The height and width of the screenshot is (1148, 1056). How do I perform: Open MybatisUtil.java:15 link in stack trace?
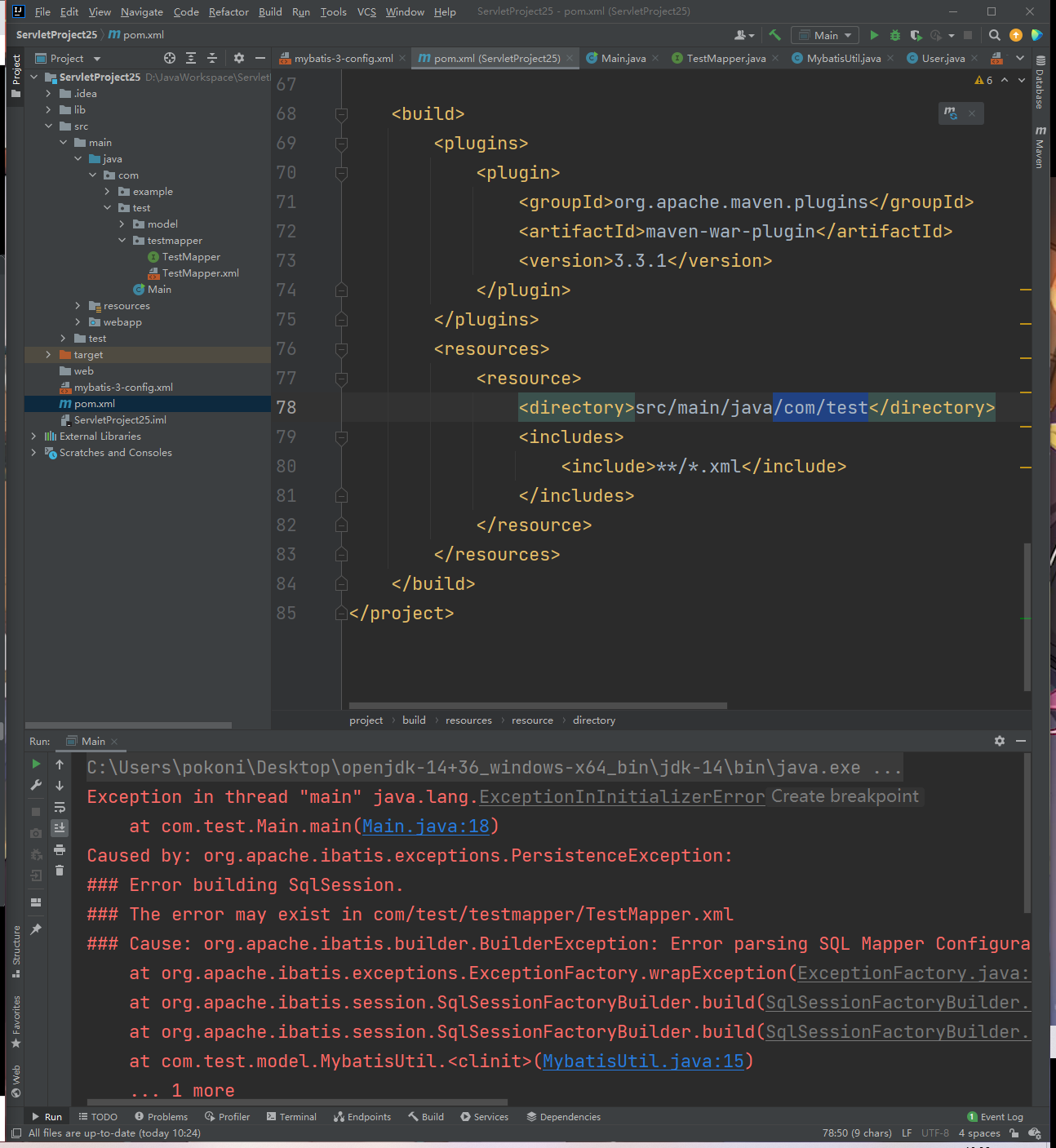point(643,1062)
